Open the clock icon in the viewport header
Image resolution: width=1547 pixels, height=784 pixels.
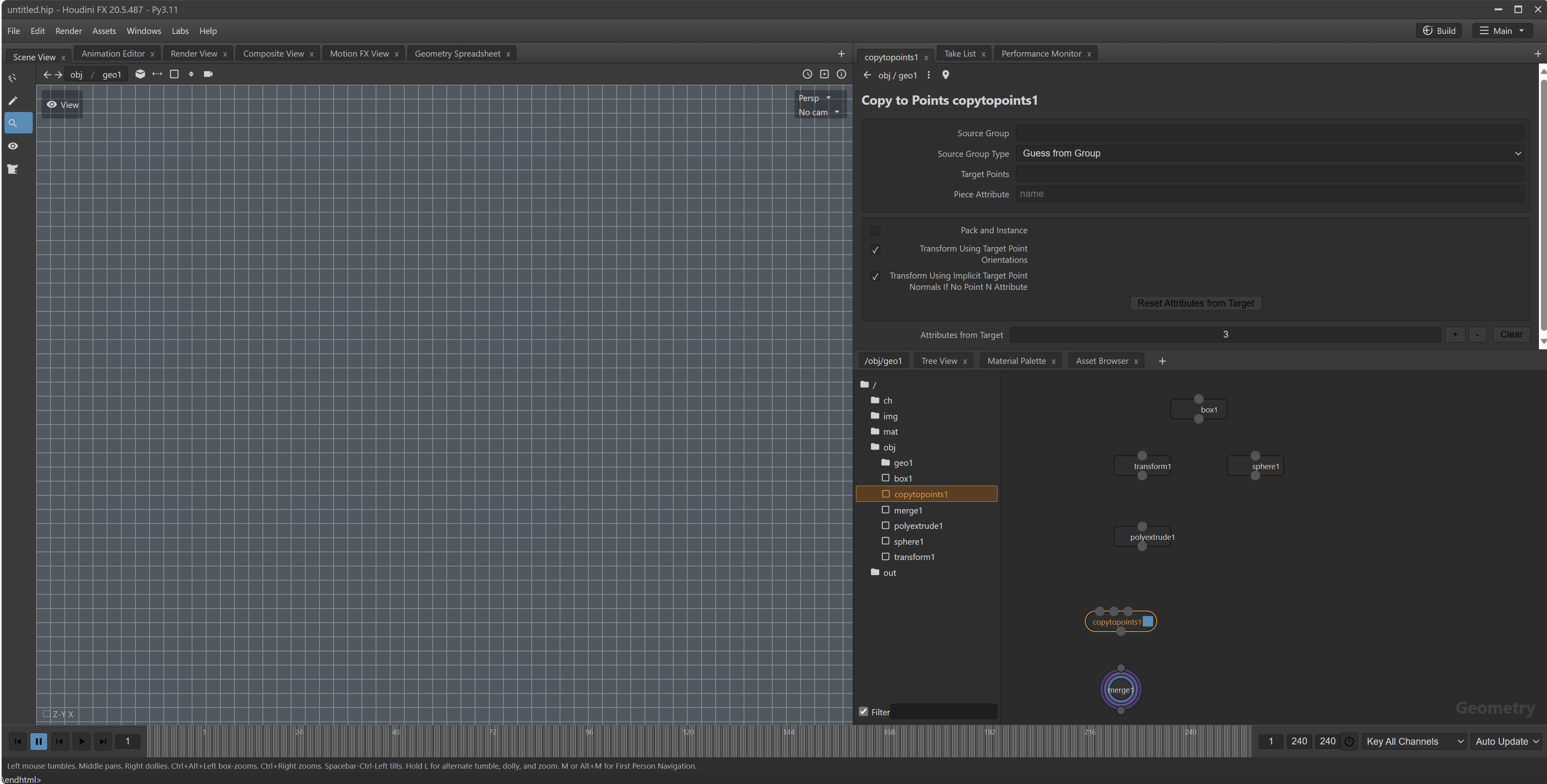[x=807, y=74]
